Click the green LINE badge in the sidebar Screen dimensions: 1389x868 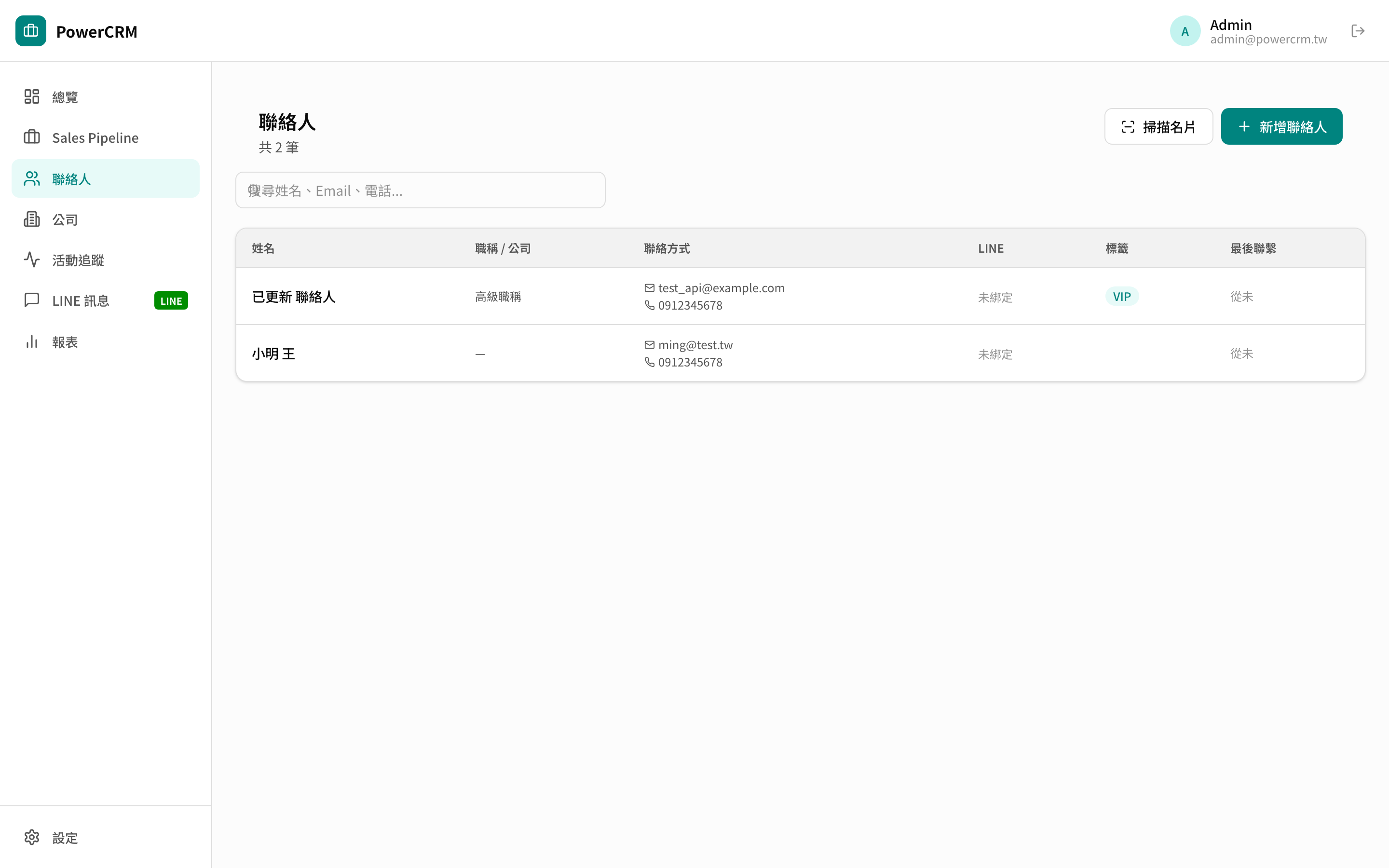coord(171,301)
